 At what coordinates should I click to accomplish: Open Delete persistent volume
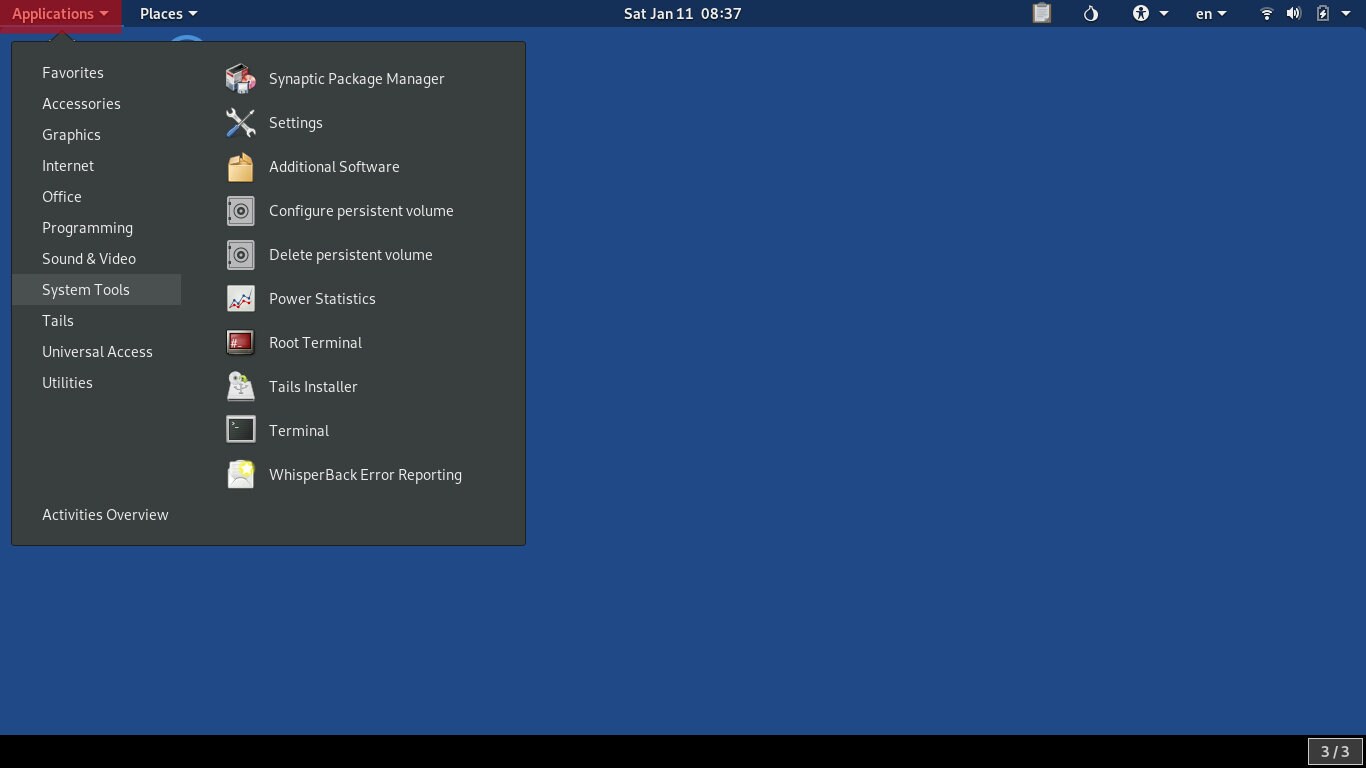350,254
